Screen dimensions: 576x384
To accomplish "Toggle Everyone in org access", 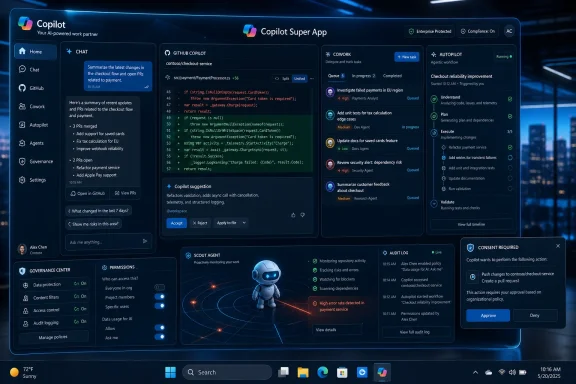I will coord(160,287).
